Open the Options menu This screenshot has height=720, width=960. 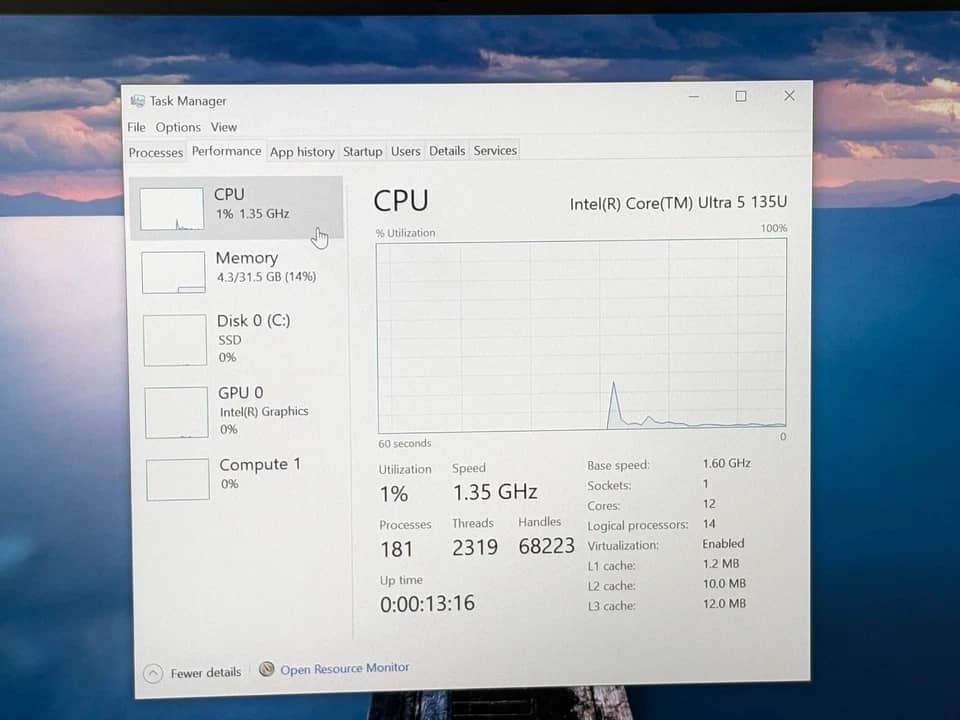(178, 127)
